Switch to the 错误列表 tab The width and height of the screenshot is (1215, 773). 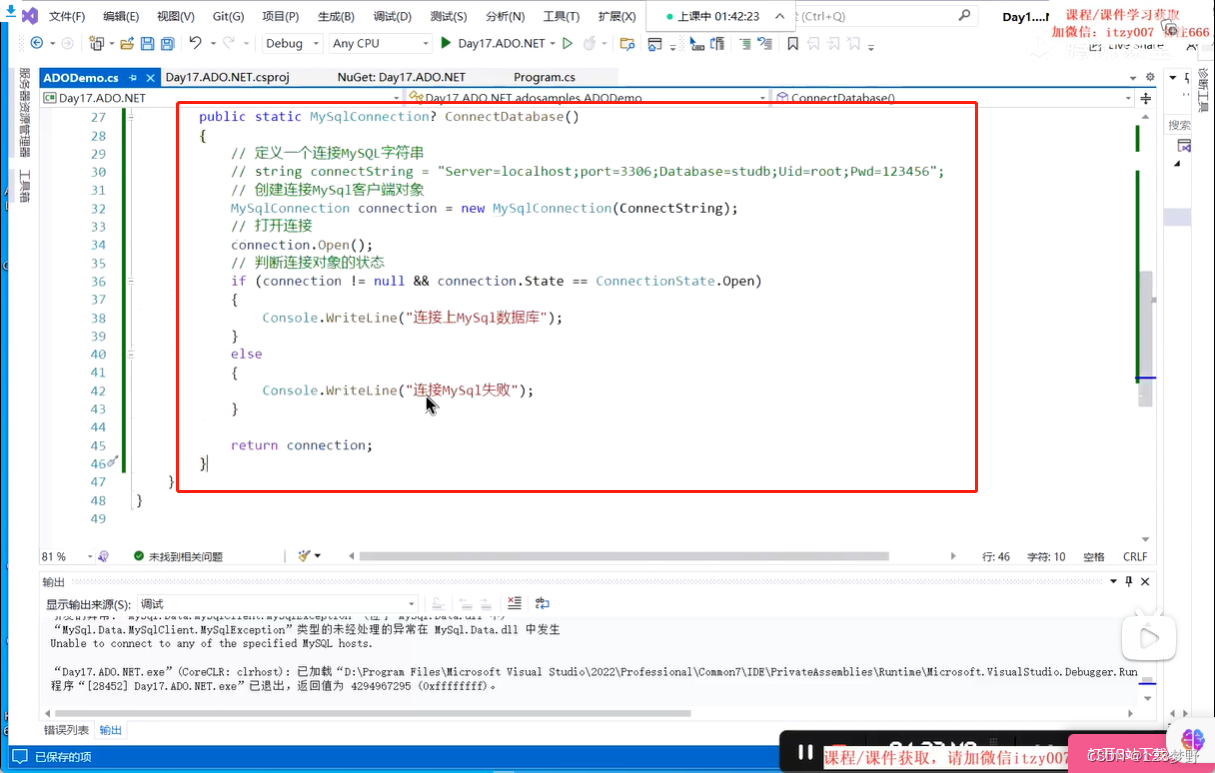tap(66, 730)
